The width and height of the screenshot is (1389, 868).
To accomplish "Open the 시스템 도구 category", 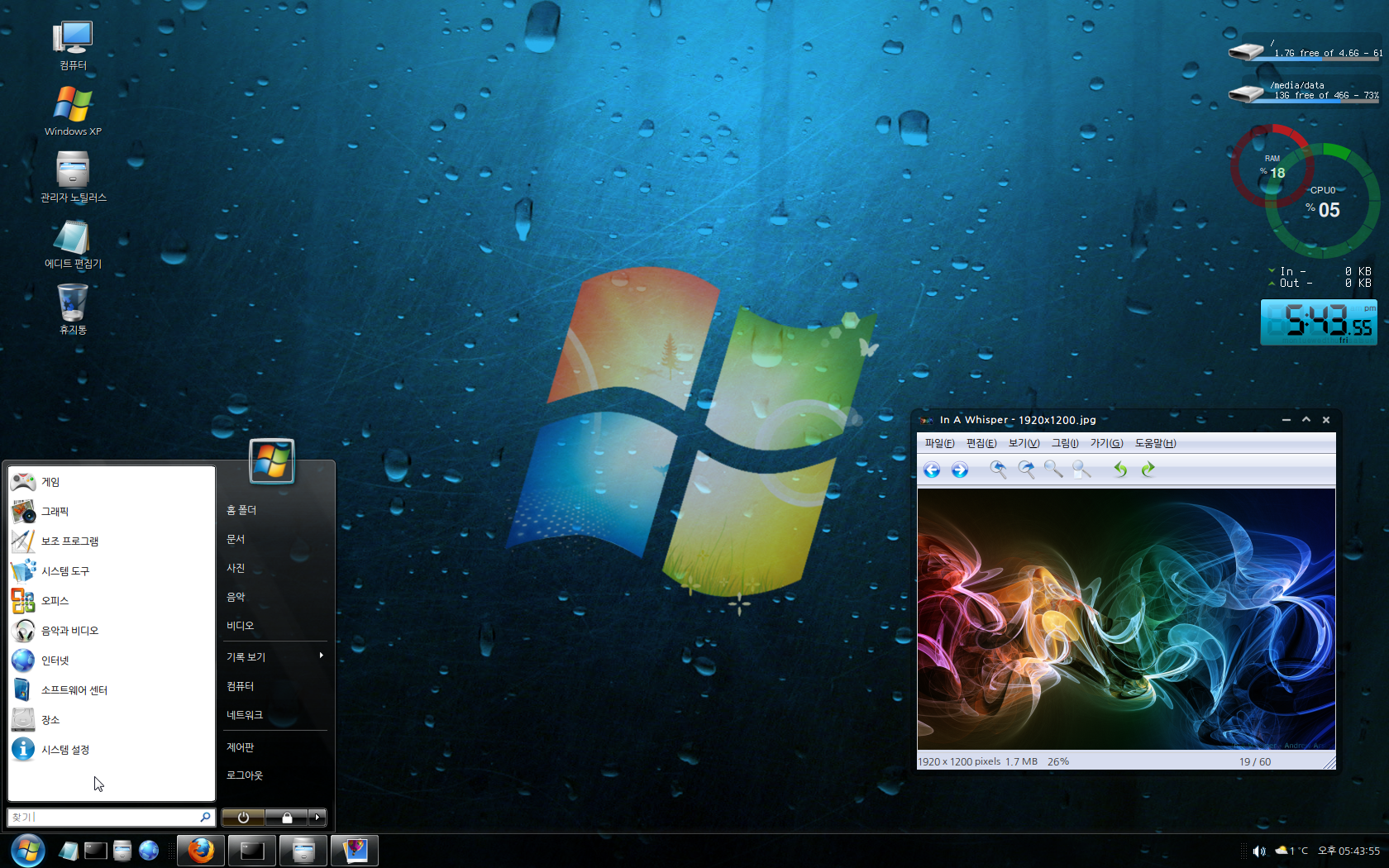I will click(x=112, y=571).
